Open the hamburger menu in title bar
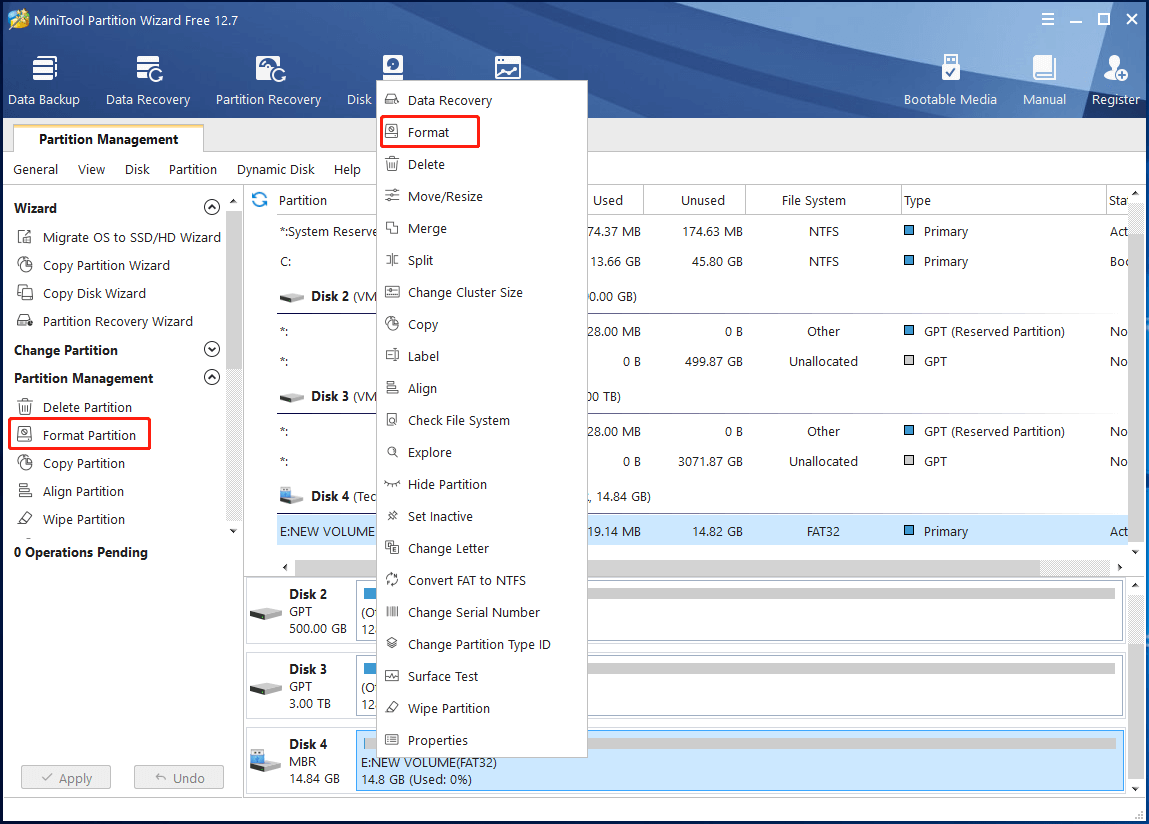Viewport: 1149px width, 824px height. point(1048,20)
